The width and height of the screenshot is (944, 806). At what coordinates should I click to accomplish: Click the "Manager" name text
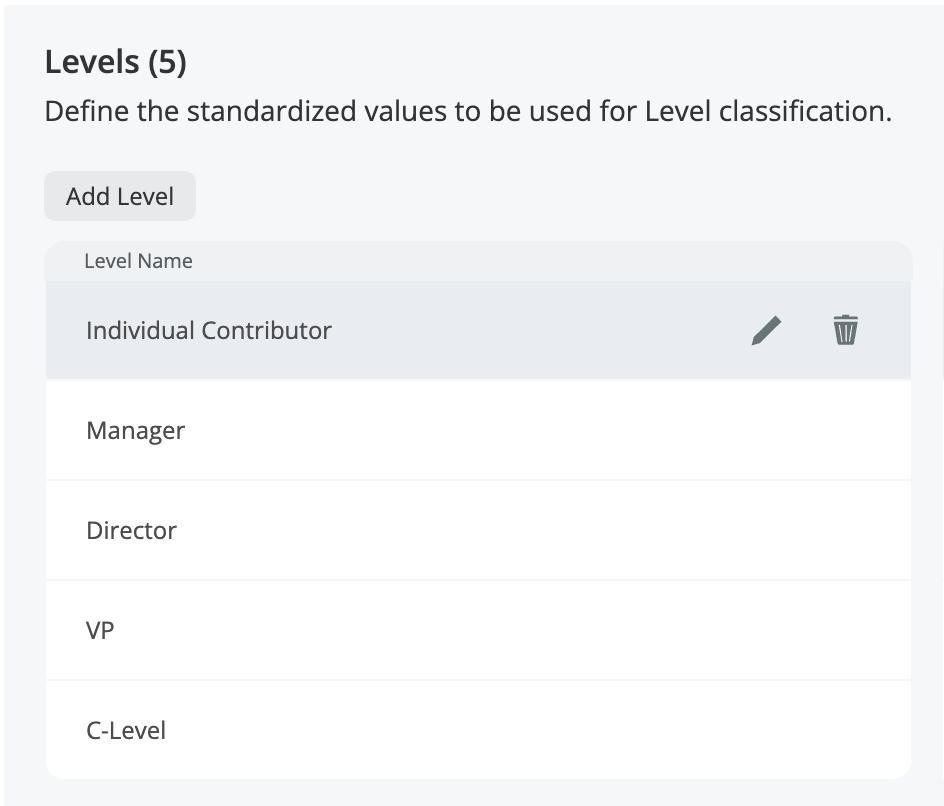[136, 431]
